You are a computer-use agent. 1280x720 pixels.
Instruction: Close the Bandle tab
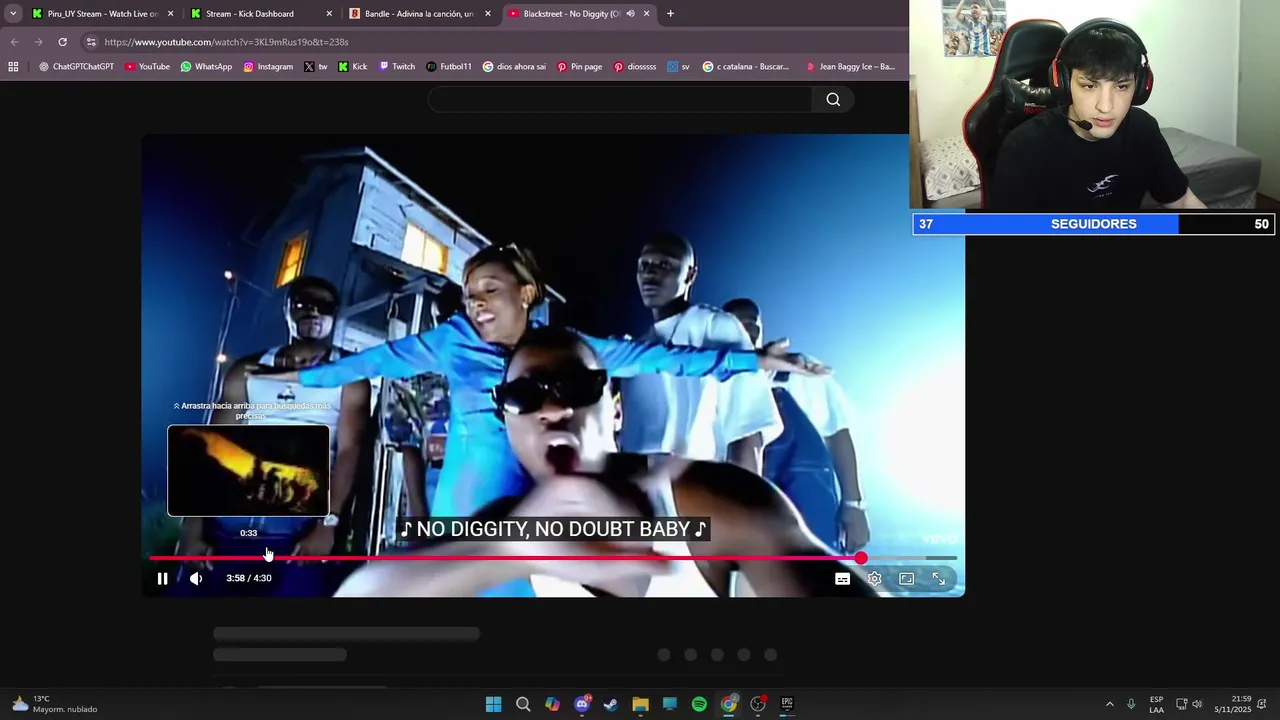pyautogui.click(x=488, y=14)
